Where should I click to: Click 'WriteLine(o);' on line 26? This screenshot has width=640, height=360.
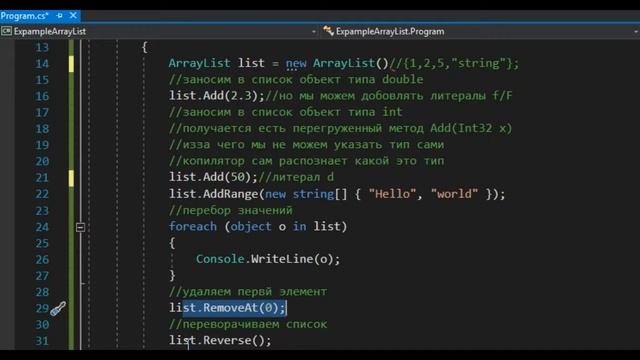(295, 259)
